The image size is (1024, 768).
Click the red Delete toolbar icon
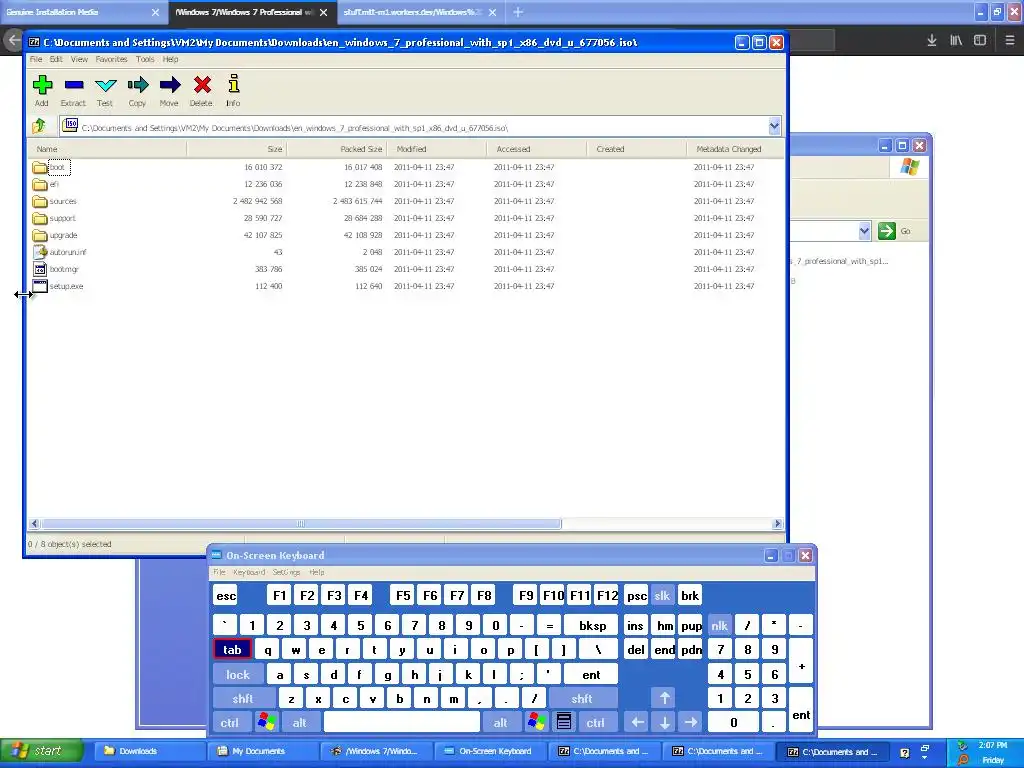click(202, 85)
